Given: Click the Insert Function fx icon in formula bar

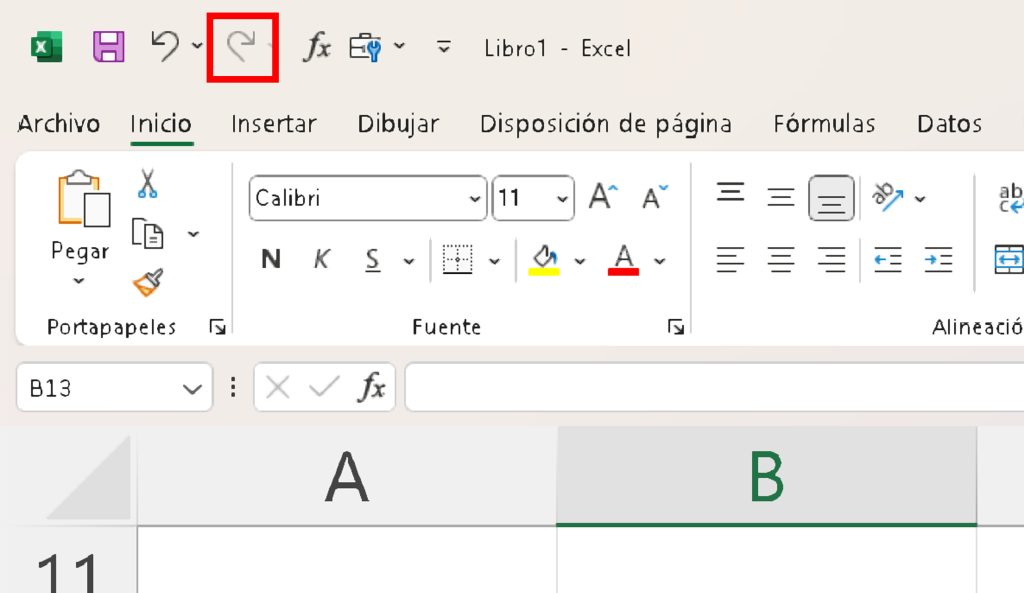Looking at the screenshot, I should 373,388.
